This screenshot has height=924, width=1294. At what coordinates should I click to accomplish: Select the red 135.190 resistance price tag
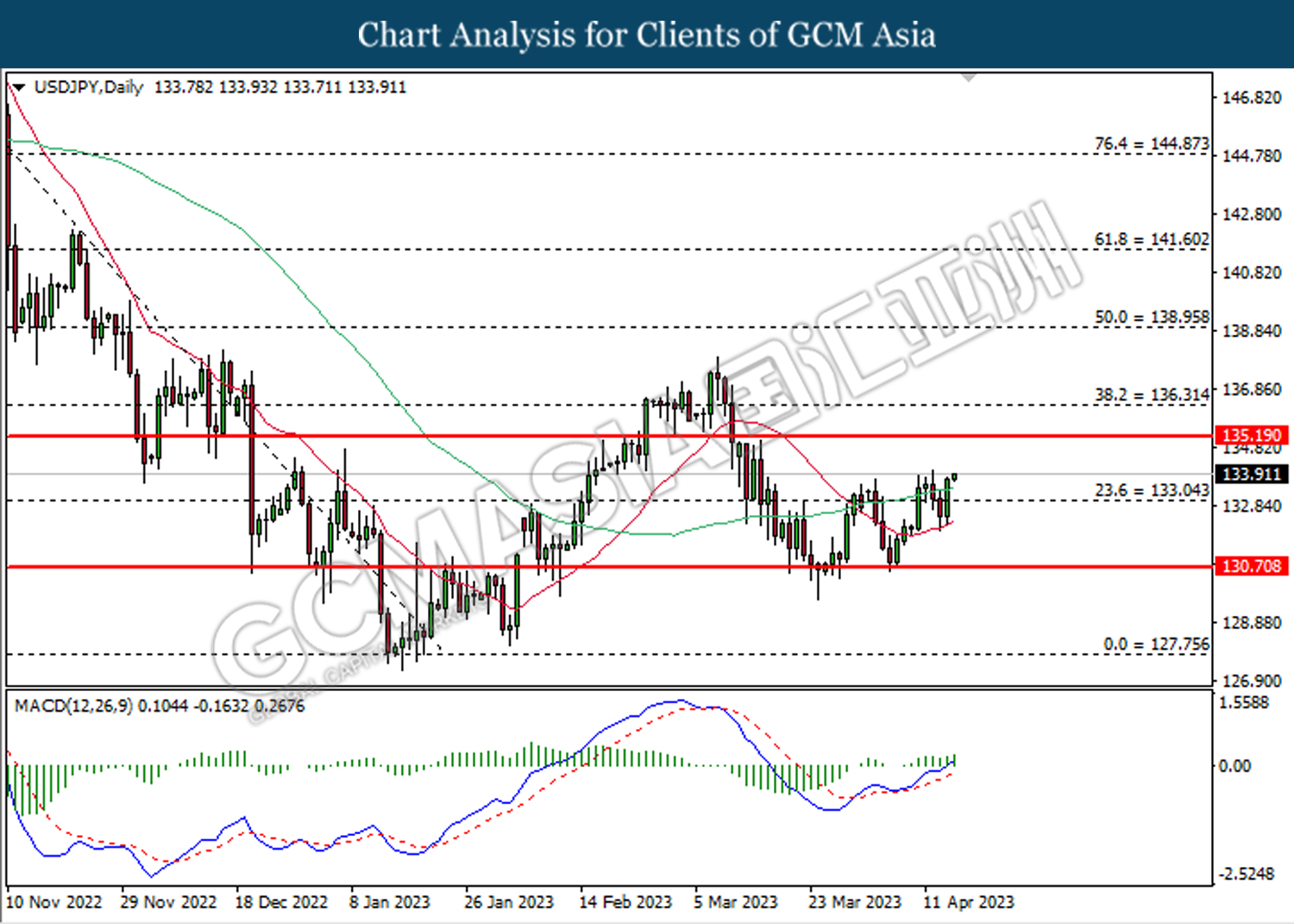point(1252,435)
